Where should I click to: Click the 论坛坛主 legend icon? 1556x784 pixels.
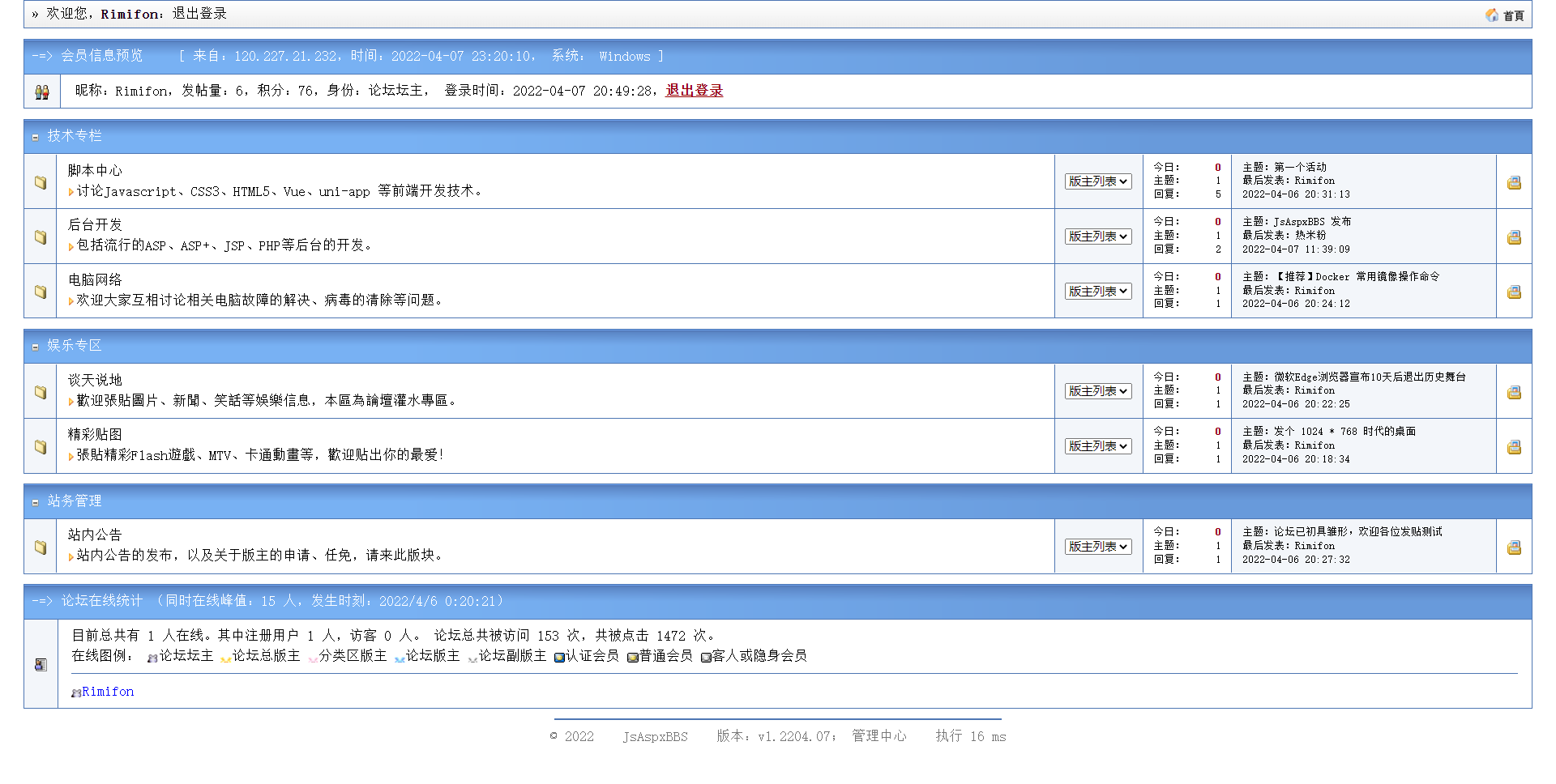(x=152, y=658)
